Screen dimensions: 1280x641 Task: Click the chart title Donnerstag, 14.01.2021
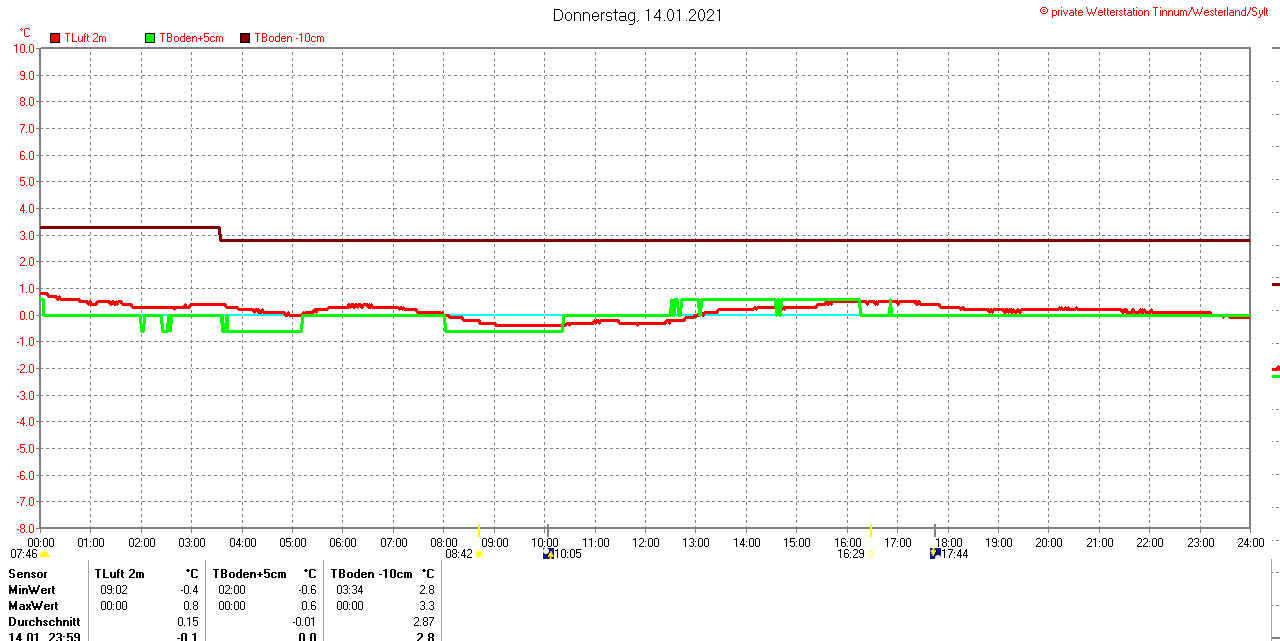coord(637,15)
